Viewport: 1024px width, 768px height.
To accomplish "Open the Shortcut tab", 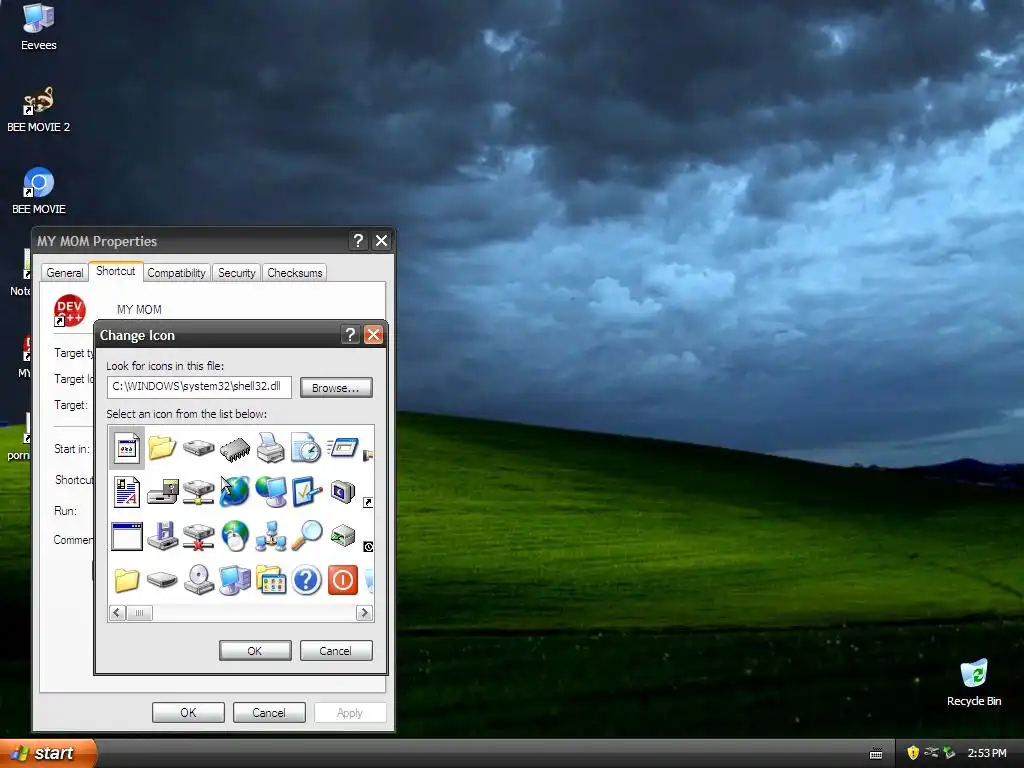I will pyautogui.click(x=116, y=271).
